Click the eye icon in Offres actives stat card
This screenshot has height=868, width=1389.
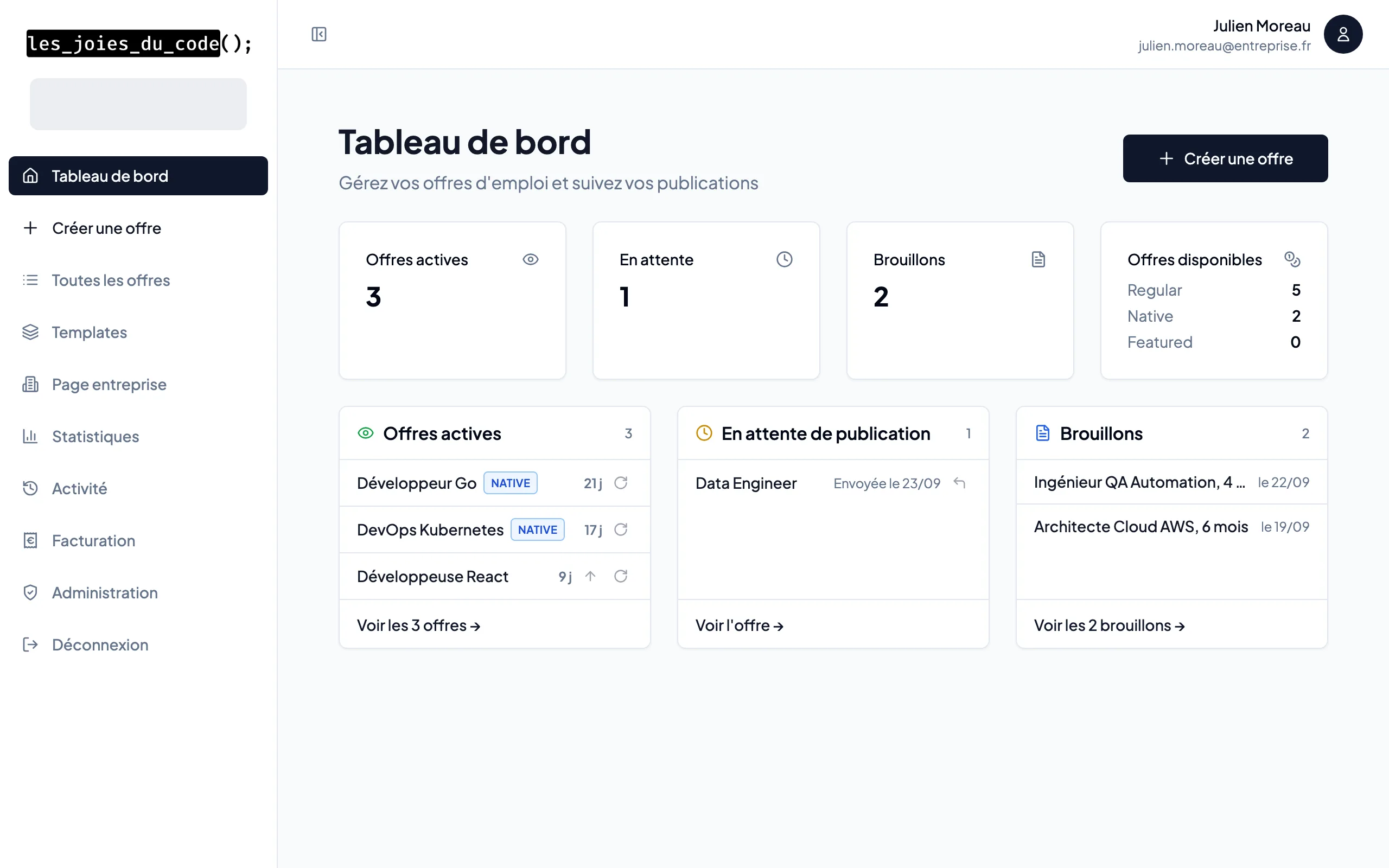[530, 259]
